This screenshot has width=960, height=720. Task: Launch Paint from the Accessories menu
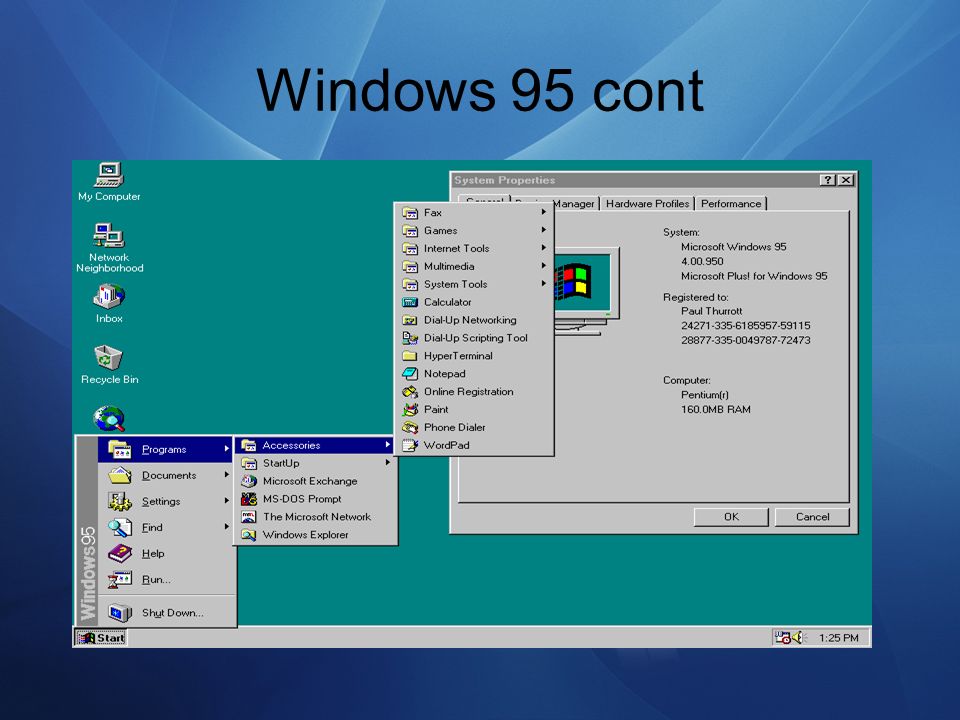[474, 410]
